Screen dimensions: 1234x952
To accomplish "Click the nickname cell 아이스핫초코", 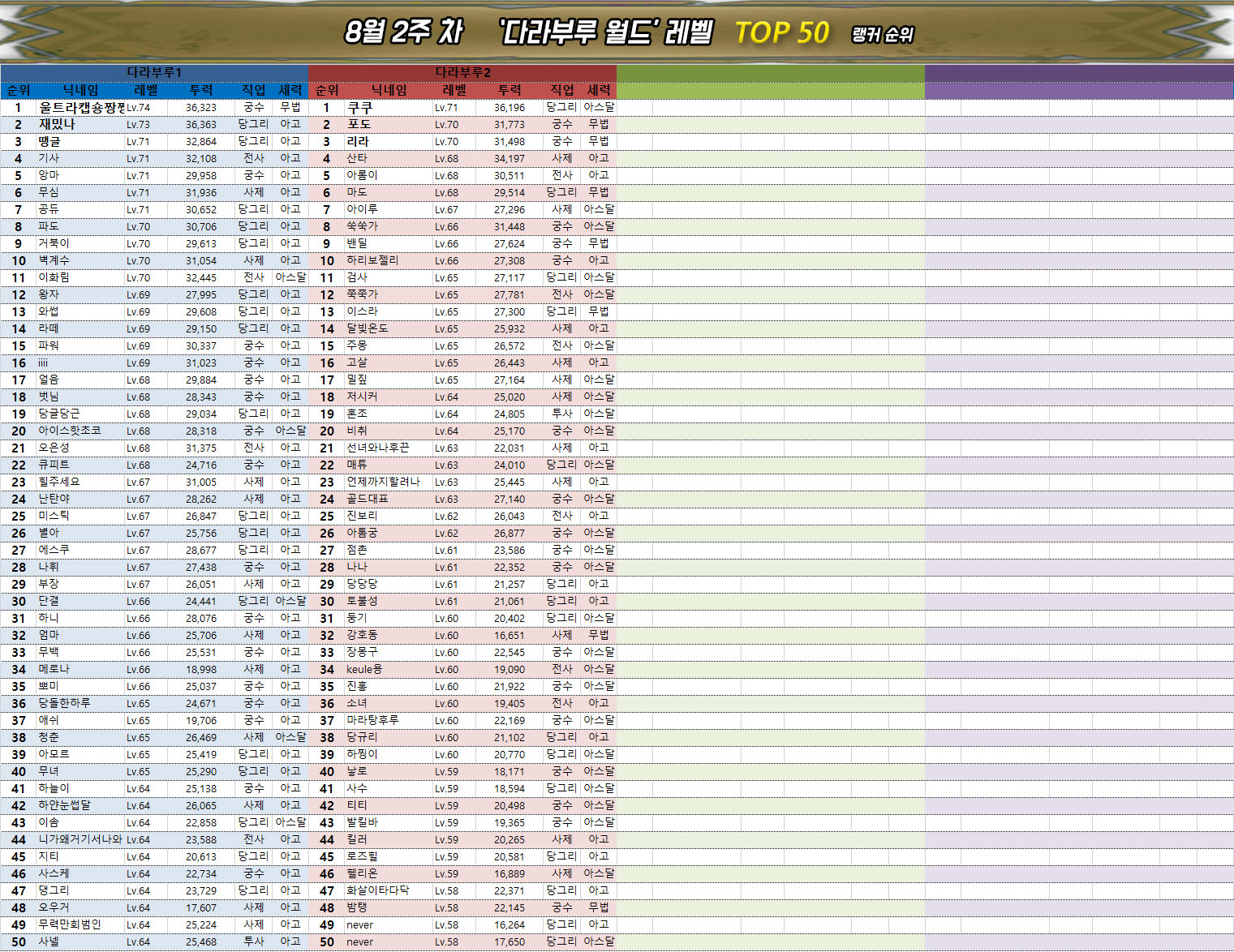I will click(x=70, y=431).
